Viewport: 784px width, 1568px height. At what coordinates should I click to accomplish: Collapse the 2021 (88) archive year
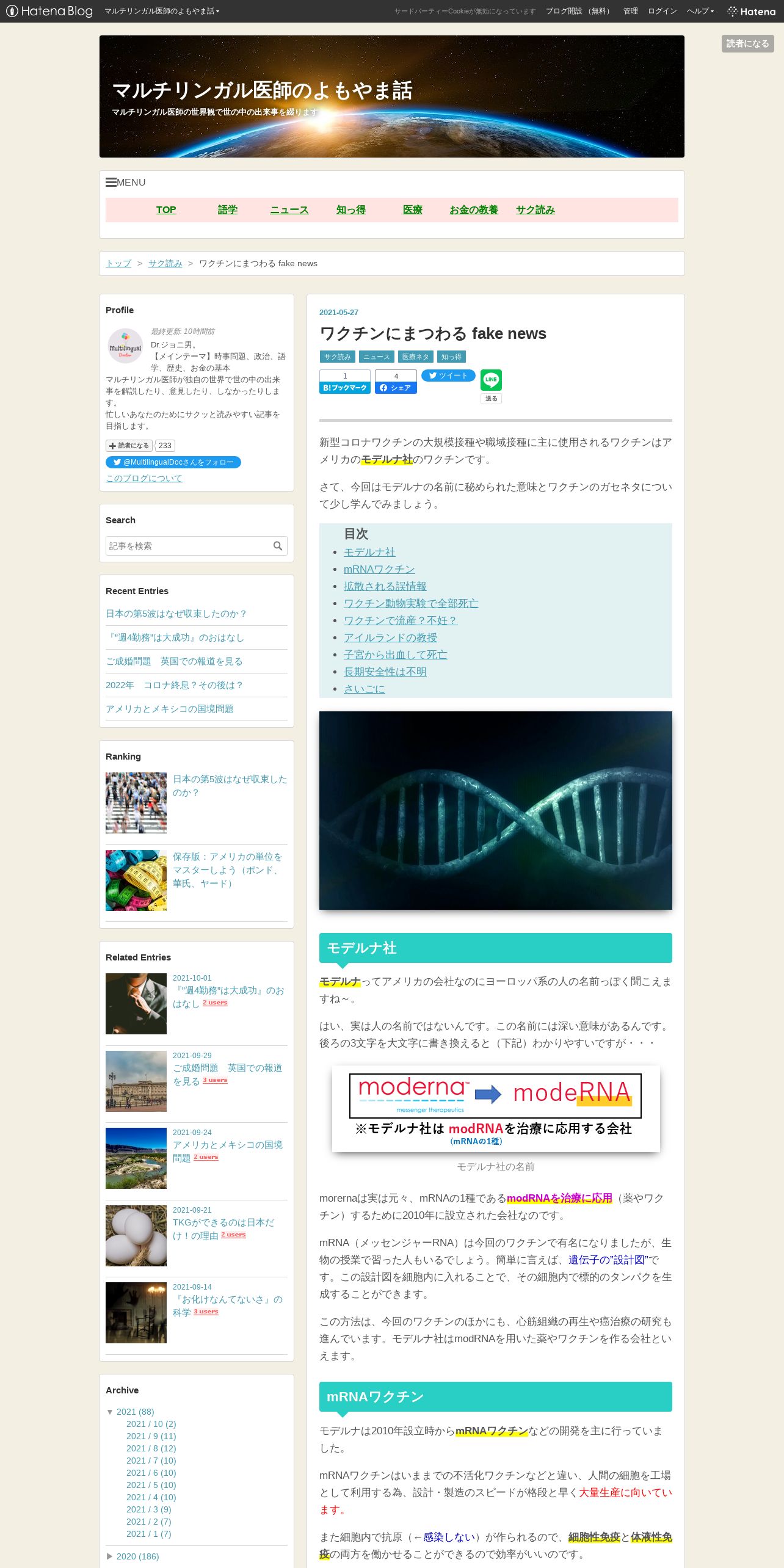tap(110, 1412)
